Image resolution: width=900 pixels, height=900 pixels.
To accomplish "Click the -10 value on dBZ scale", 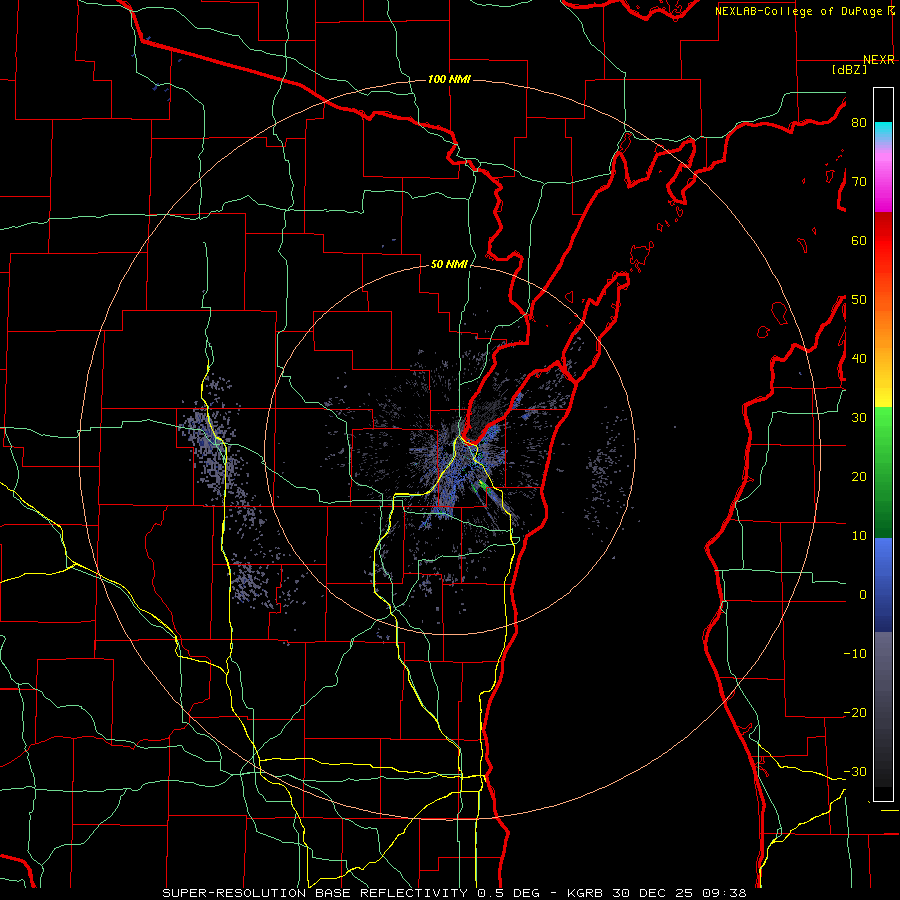I will 855,654.
